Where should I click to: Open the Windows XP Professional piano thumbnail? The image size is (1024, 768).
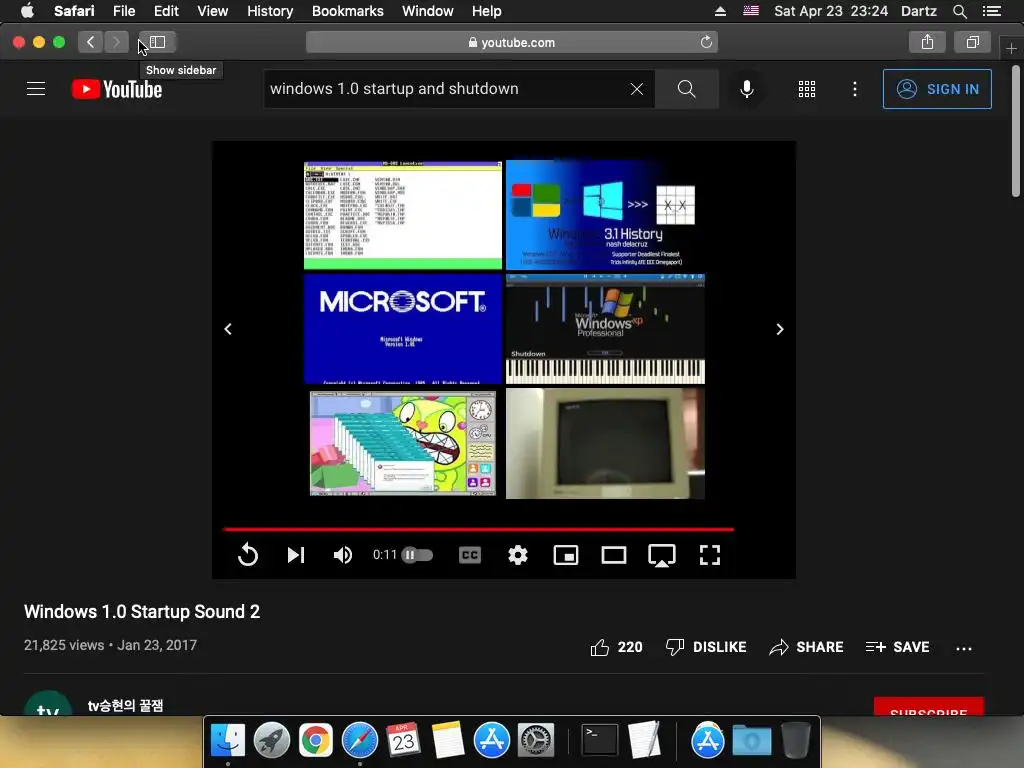click(x=605, y=329)
